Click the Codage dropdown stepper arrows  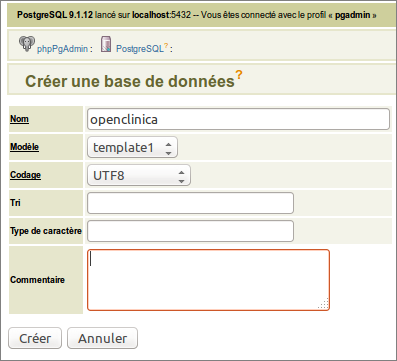(181, 176)
